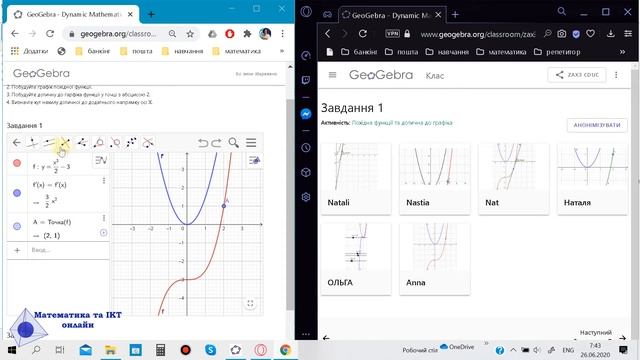Viewport: 640px width, 360px height.
Task: Open Windows notification center icon
Action: click(623, 350)
